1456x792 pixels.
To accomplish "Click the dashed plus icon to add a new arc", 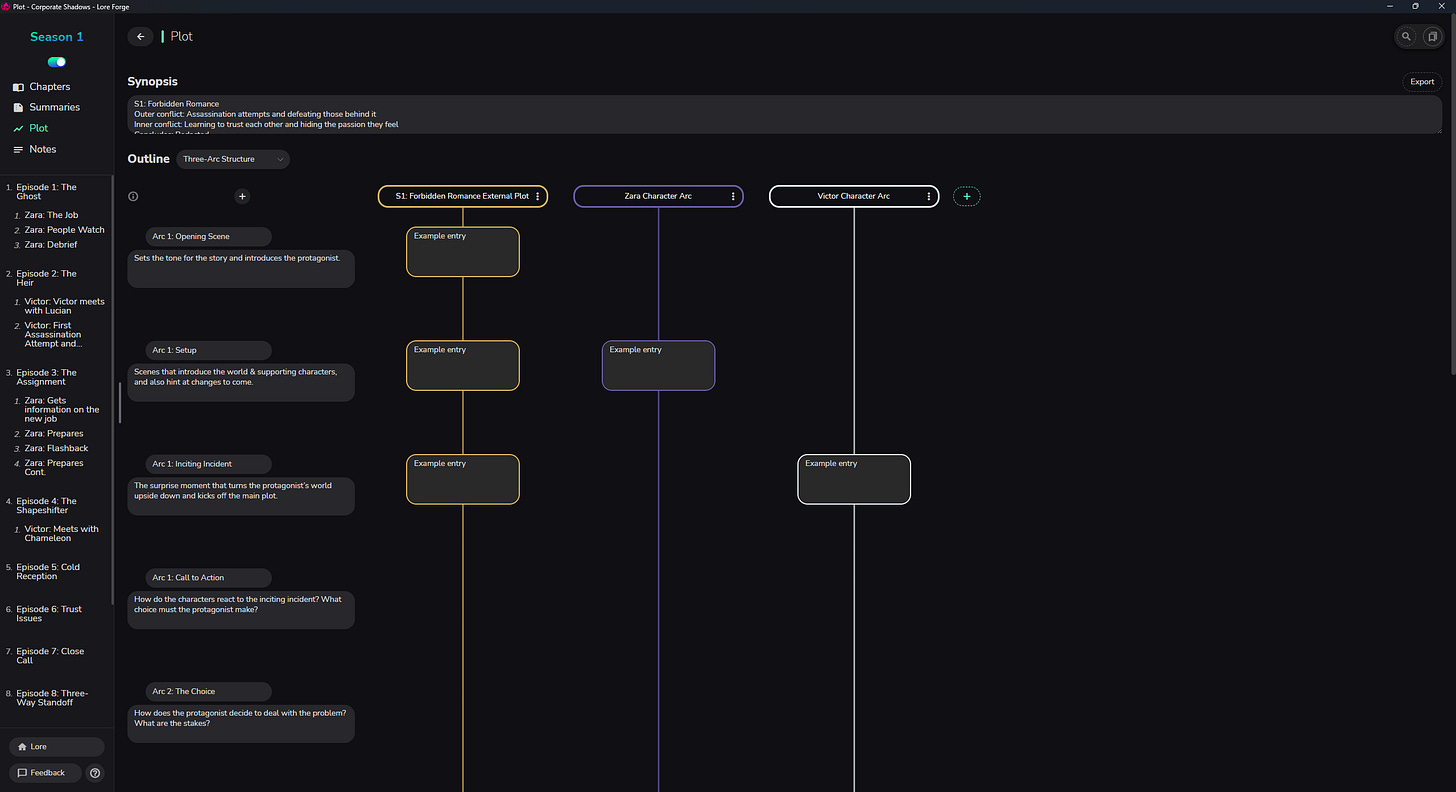I will click(967, 196).
